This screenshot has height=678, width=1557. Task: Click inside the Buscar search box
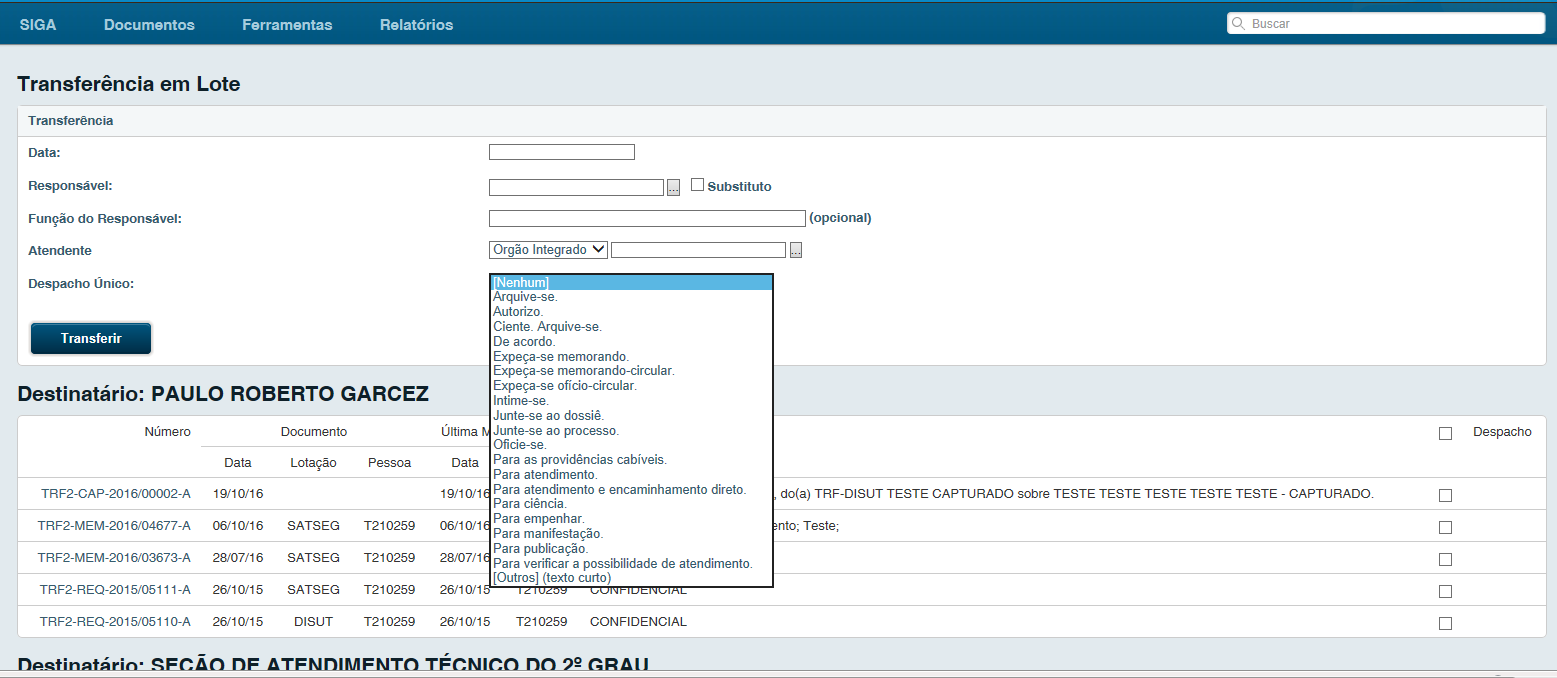tap(1386, 23)
